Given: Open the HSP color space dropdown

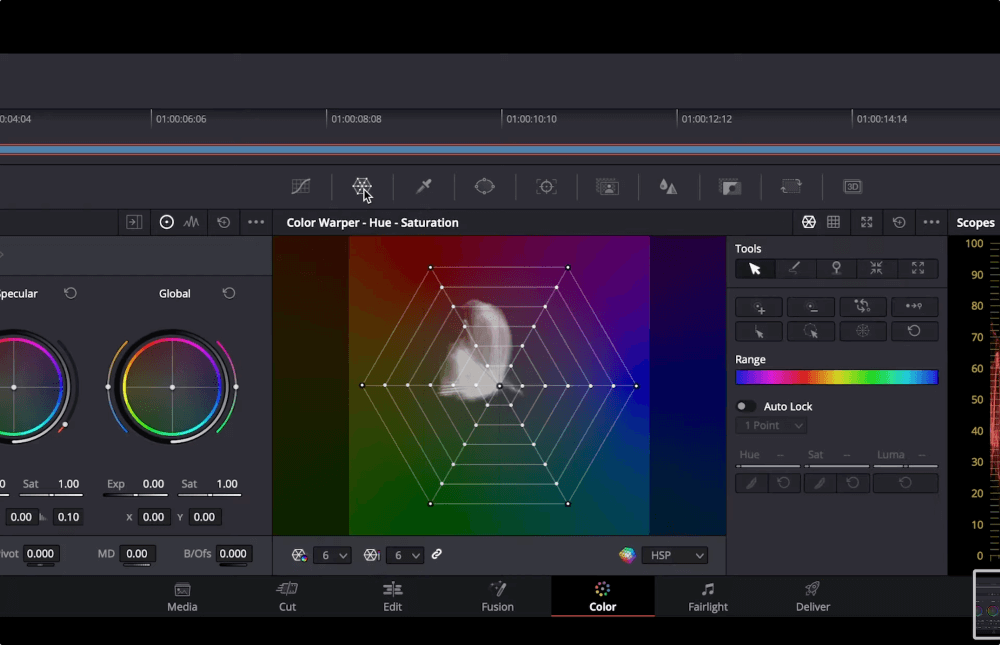Looking at the screenshot, I should [x=675, y=555].
